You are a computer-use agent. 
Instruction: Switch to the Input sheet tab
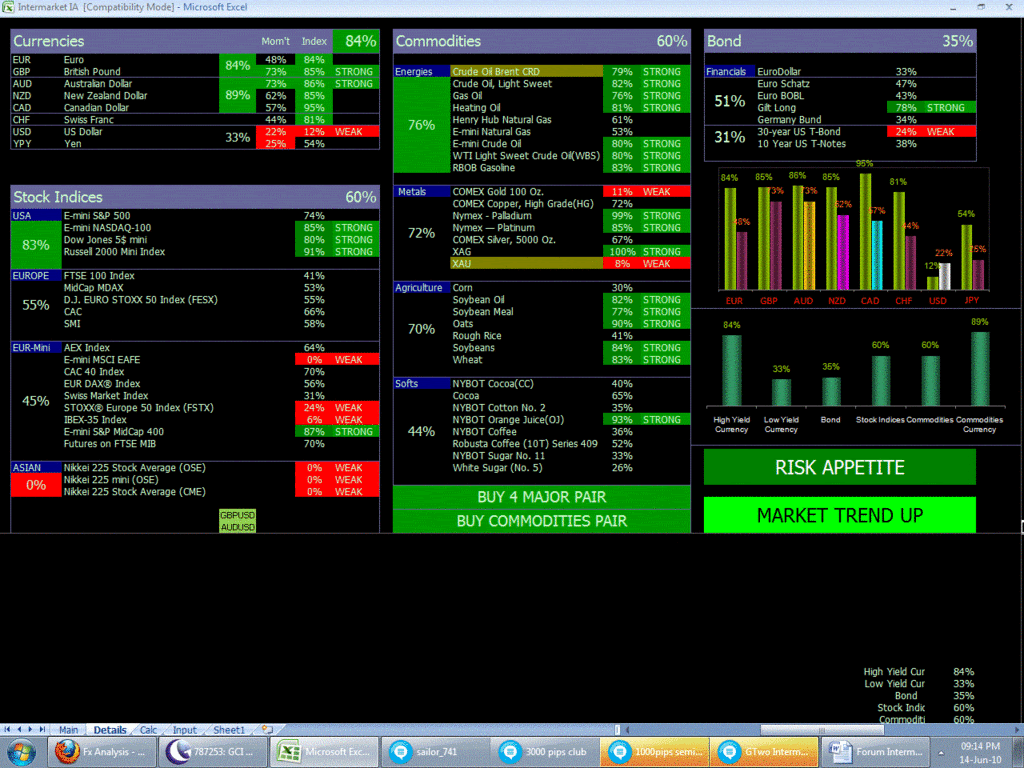184,730
